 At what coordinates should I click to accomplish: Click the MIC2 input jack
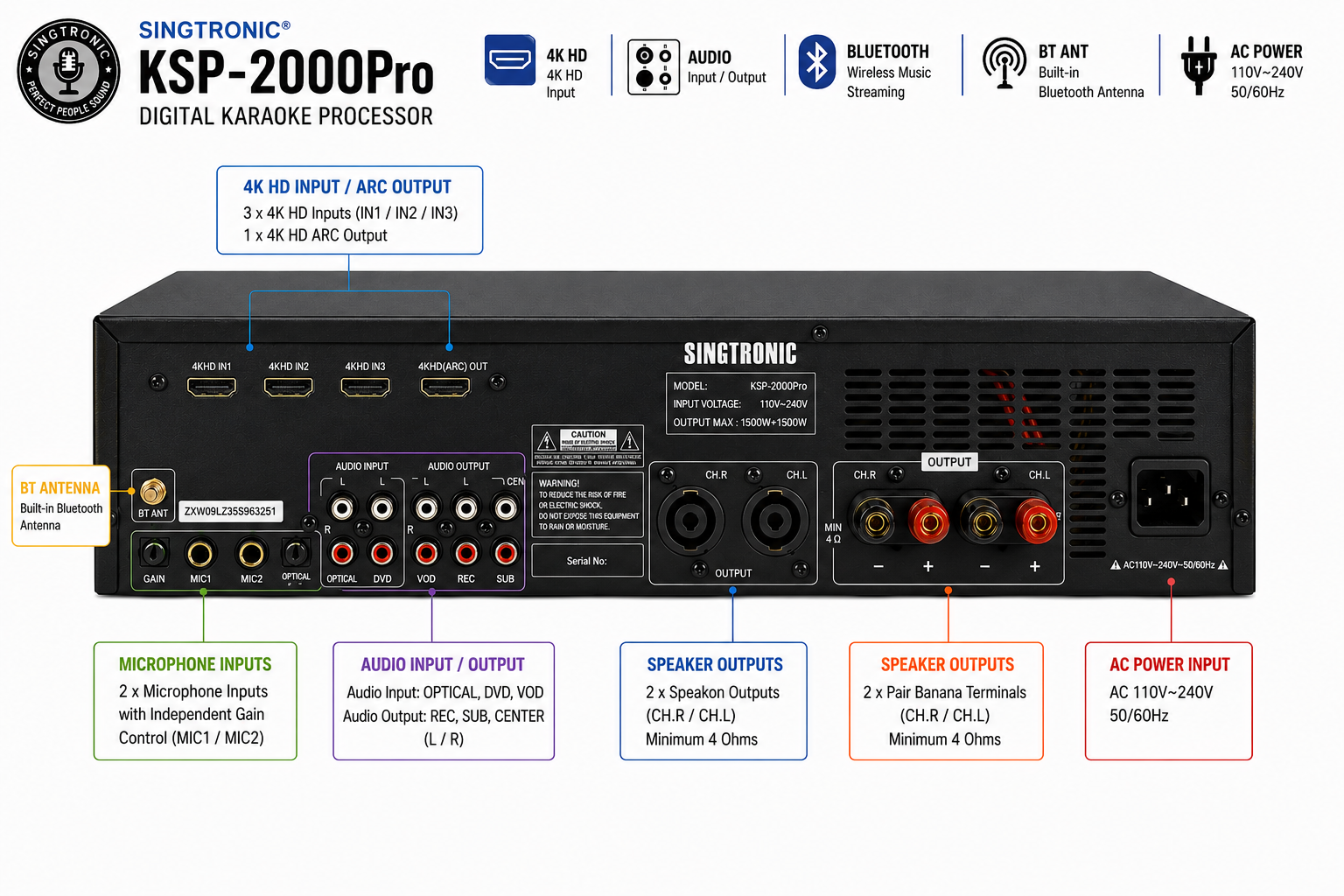click(251, 553)
